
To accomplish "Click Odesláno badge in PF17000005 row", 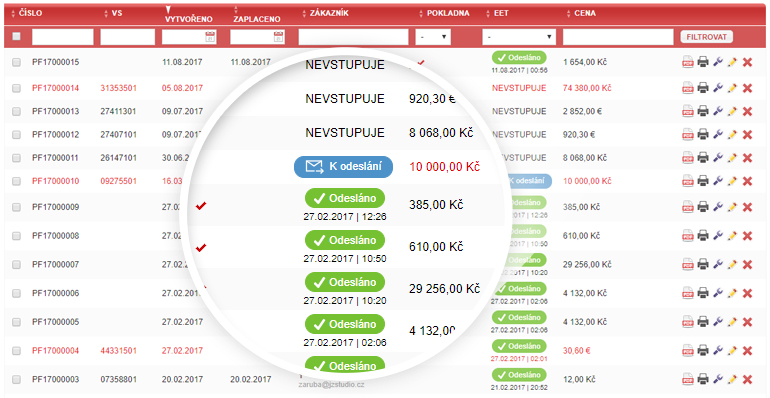I will (x=519, y=317).
